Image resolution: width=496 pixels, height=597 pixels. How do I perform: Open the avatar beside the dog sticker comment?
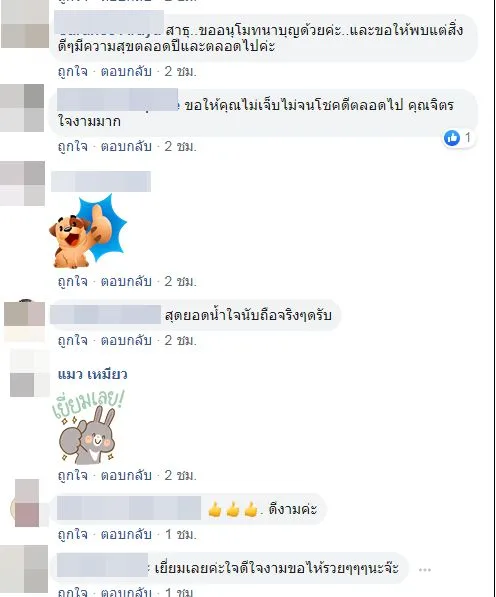pyautogui.click(x=22, y=184)
